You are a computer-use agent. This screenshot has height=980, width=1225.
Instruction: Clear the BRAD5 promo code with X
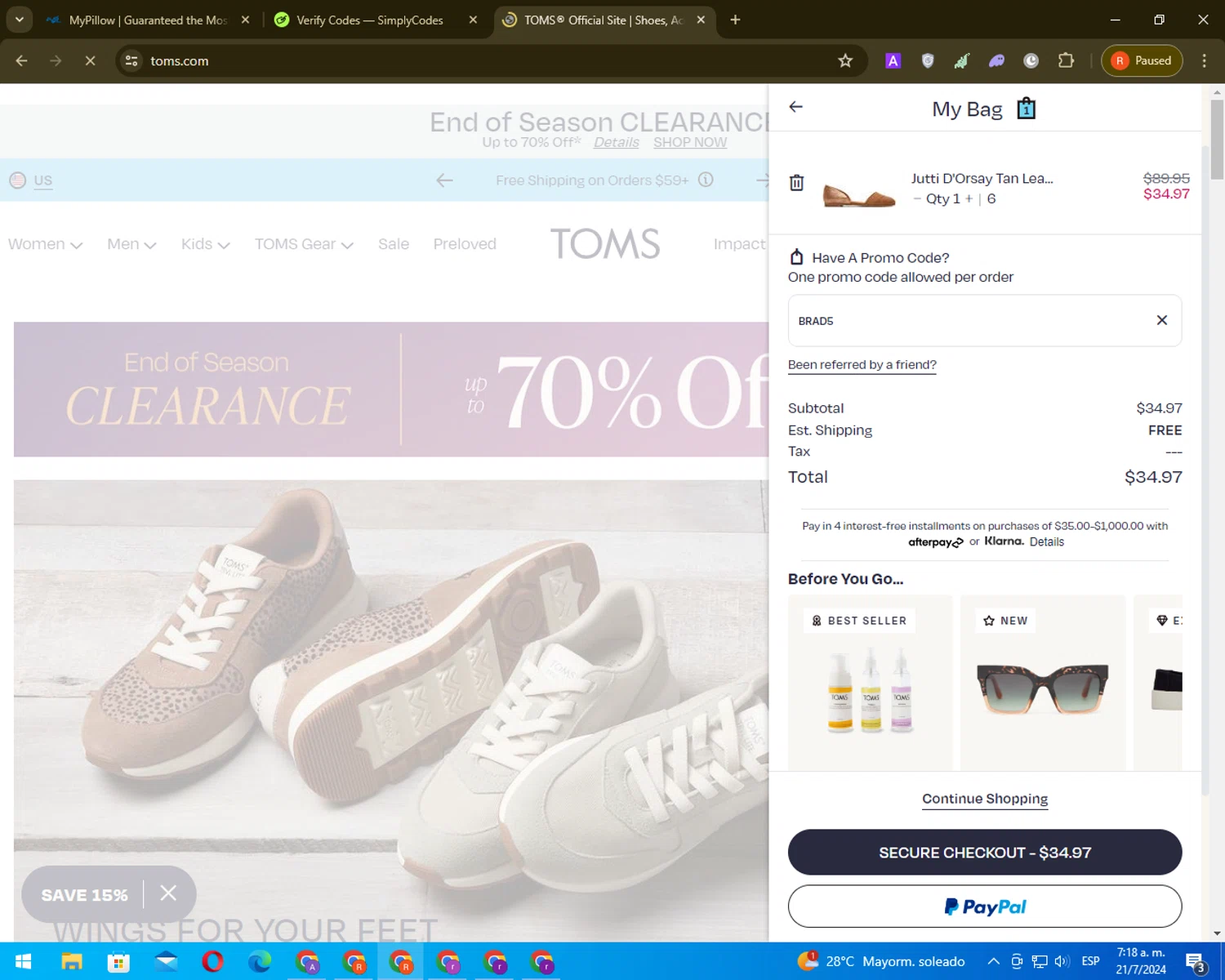coord(1161,320)
